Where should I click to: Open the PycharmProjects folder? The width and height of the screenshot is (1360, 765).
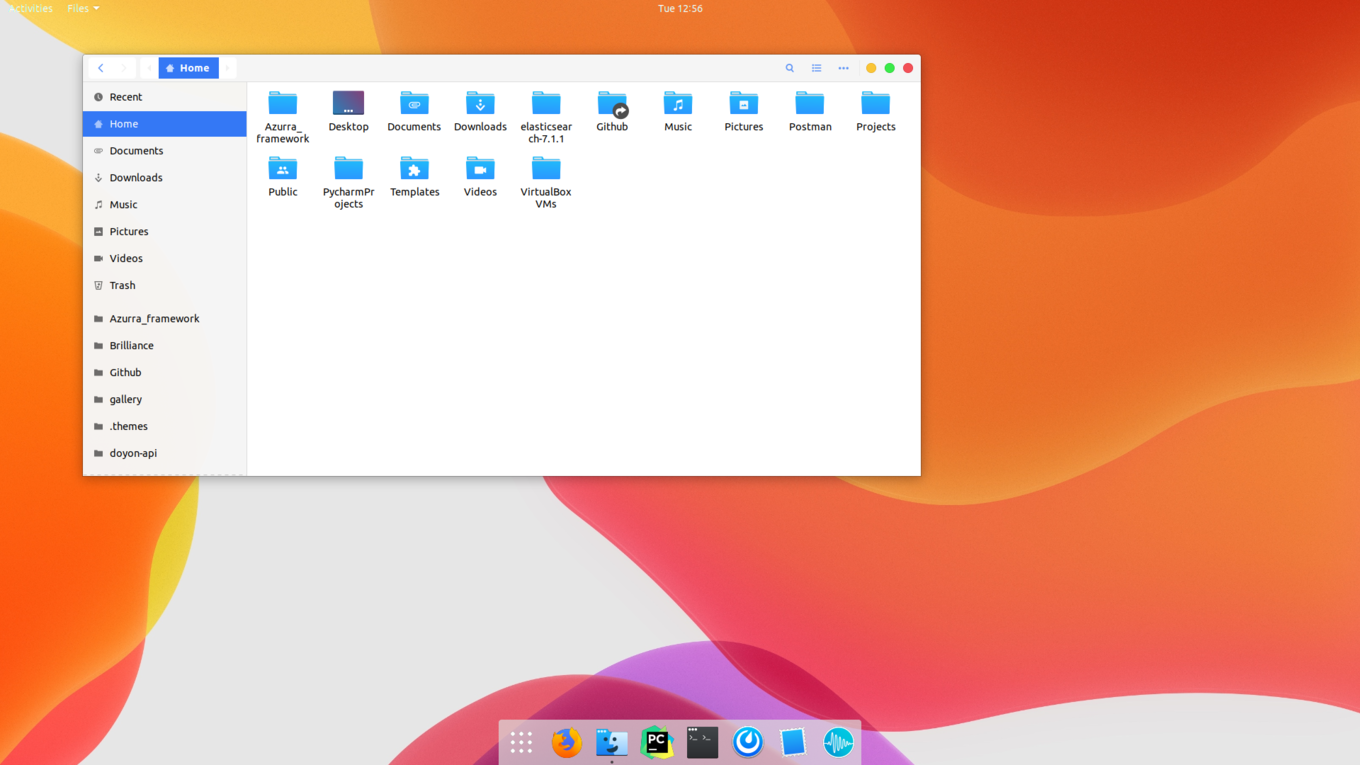348,169
